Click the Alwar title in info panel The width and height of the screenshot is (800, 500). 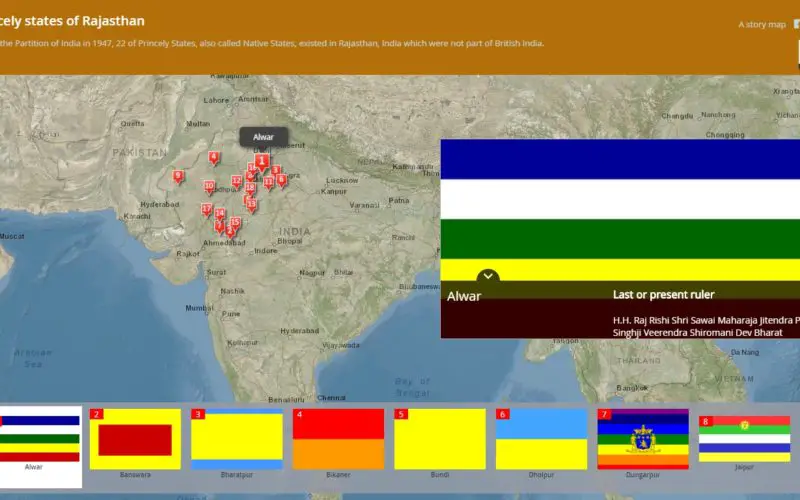click(x=464, y=296)
